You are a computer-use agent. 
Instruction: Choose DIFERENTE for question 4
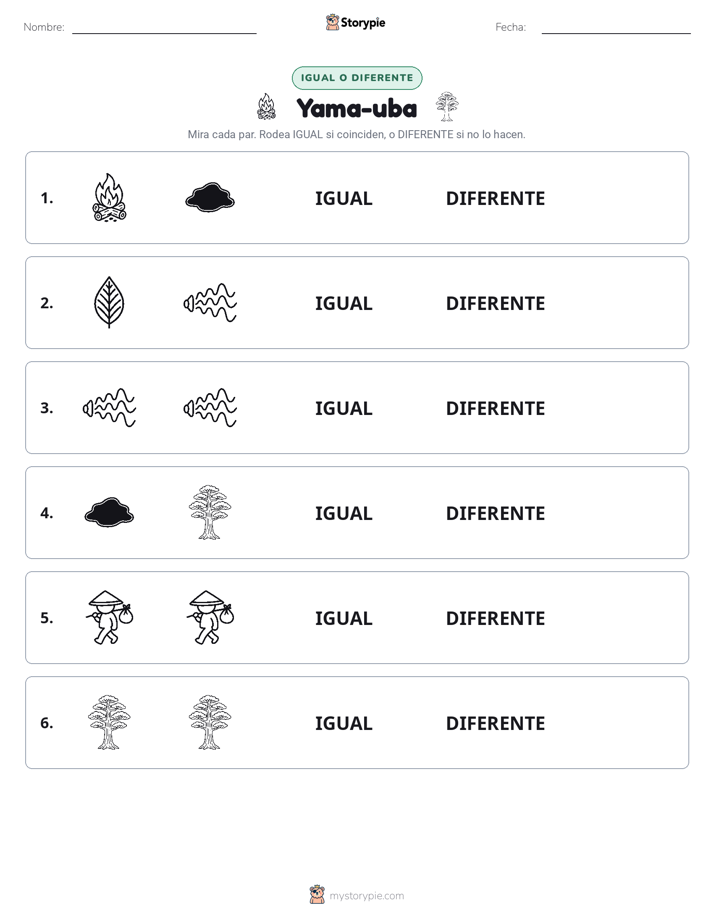[x=495, y=513]
